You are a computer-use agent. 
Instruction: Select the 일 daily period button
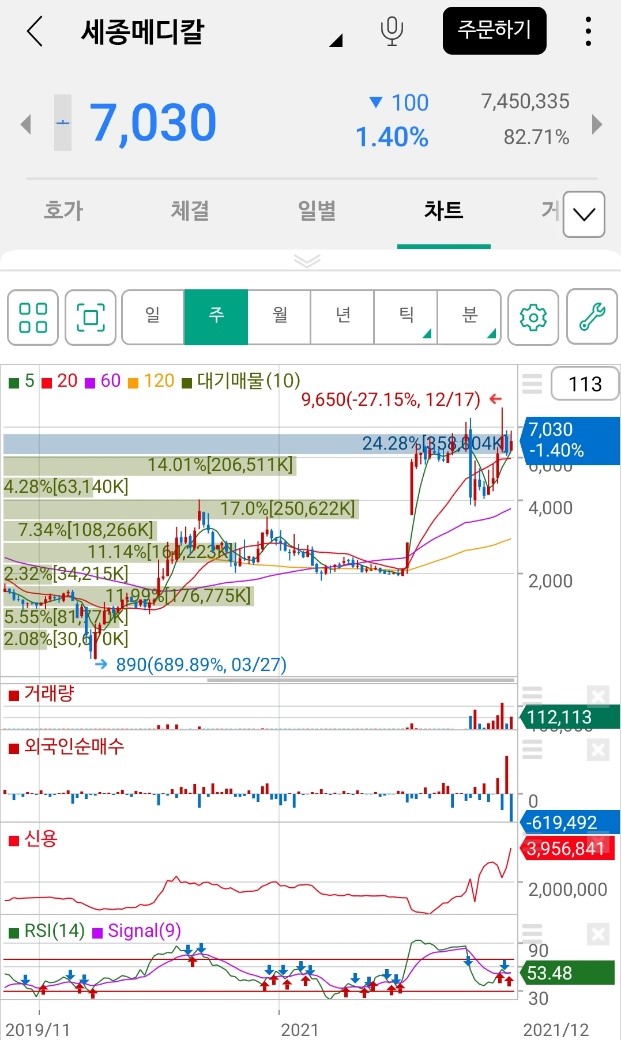click(x=153, y=317)
